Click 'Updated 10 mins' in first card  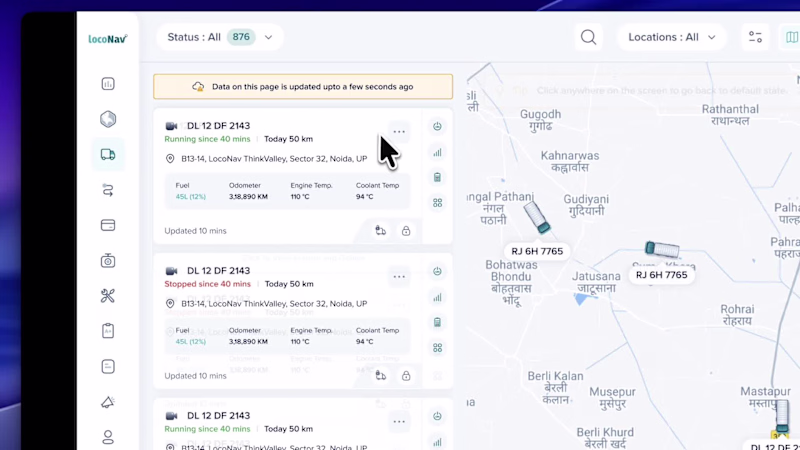(195, 231)
